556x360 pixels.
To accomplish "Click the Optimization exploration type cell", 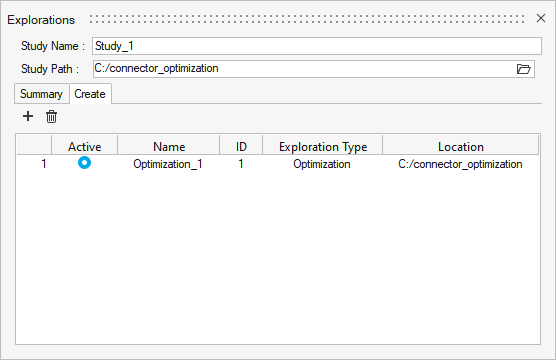I will tap(322, 164).
